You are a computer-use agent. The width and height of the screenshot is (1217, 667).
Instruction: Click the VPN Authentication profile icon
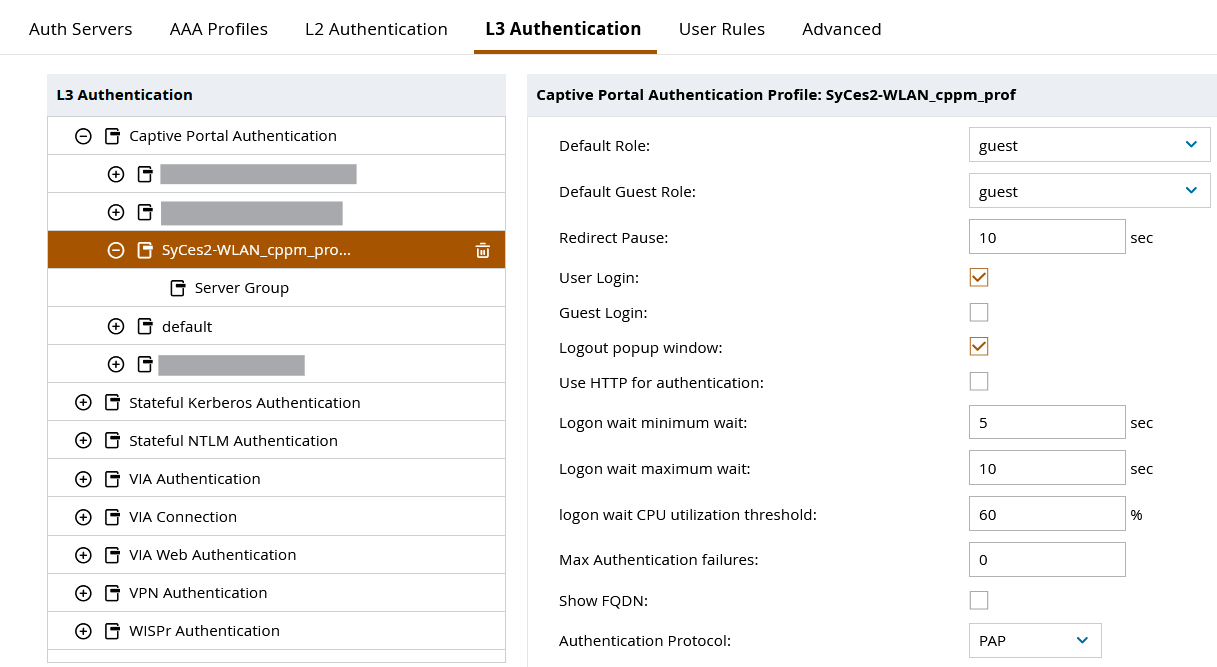[x=113, y=593]
